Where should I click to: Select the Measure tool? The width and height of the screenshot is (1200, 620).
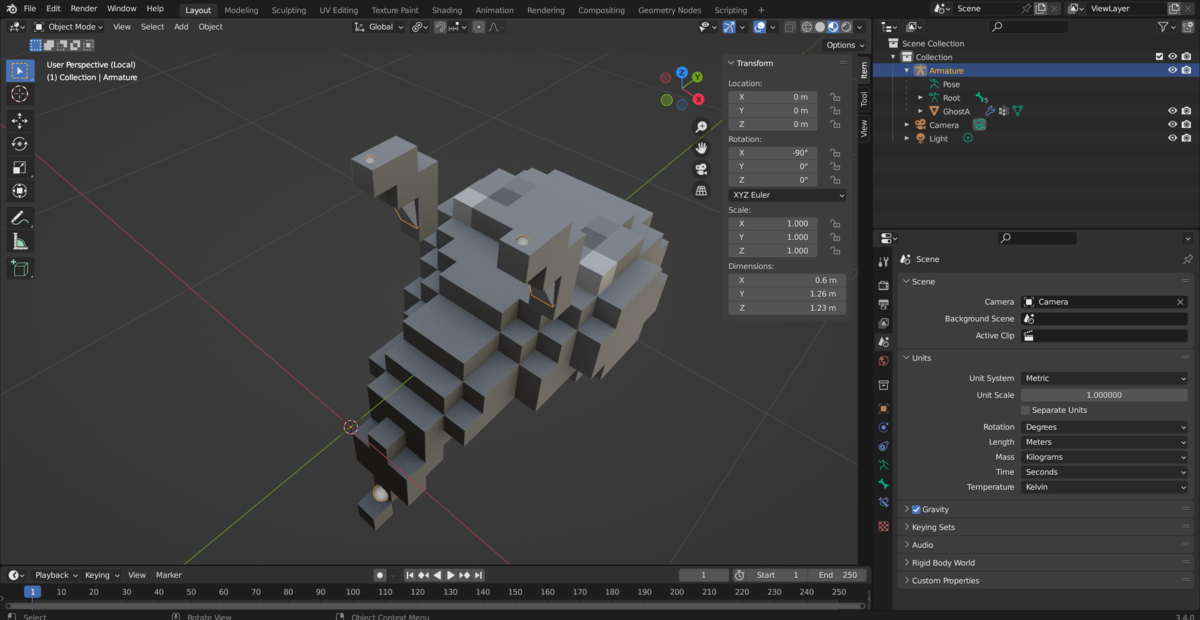tap(19, 240)
